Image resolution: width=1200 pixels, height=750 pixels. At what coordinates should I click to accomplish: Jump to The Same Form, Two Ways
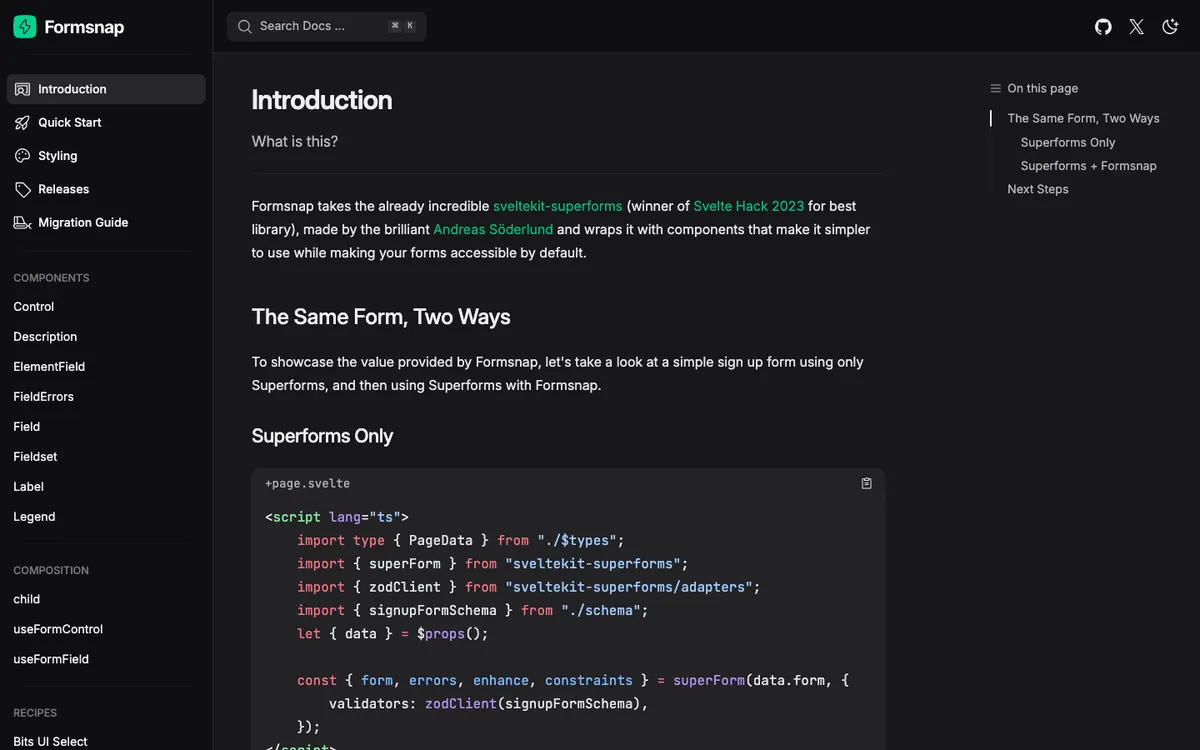point(1083,118)
